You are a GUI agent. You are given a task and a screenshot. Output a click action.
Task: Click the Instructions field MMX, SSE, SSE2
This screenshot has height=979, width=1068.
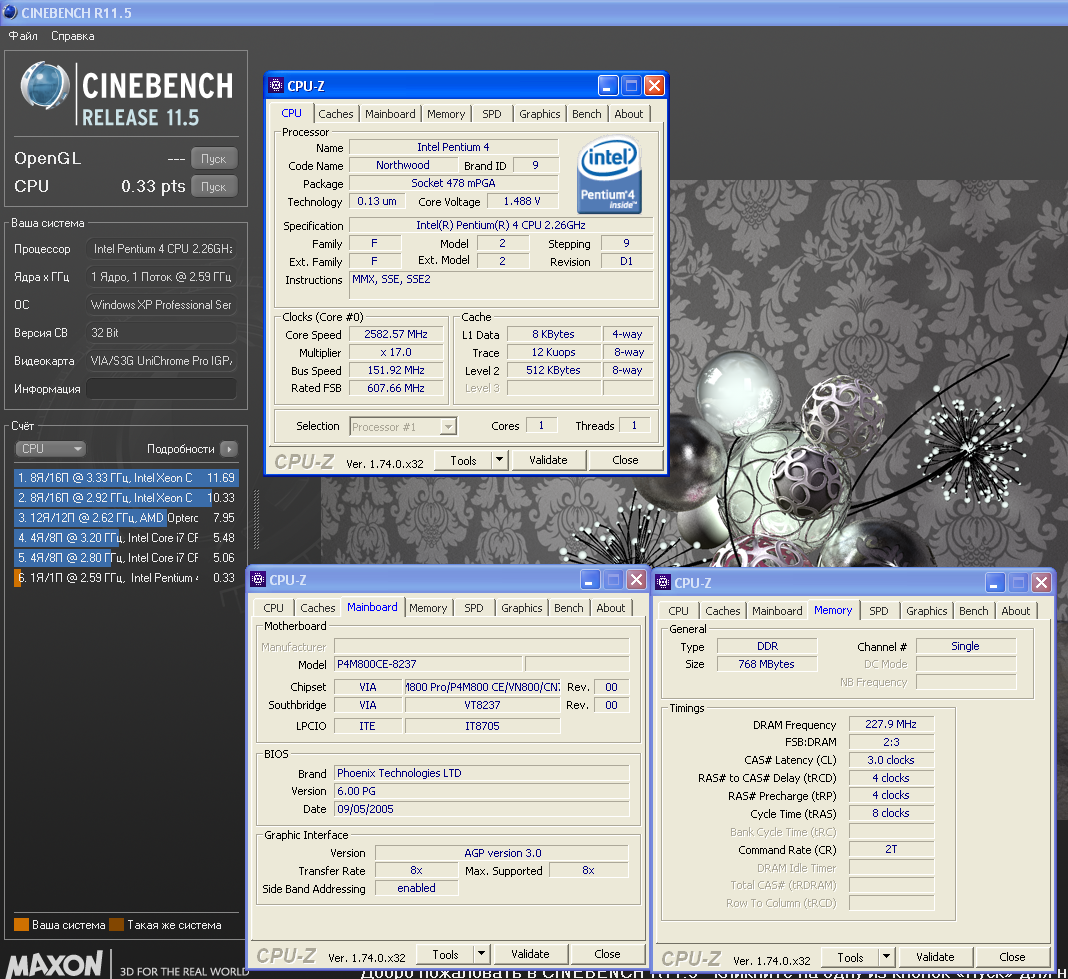pos(501,285)
